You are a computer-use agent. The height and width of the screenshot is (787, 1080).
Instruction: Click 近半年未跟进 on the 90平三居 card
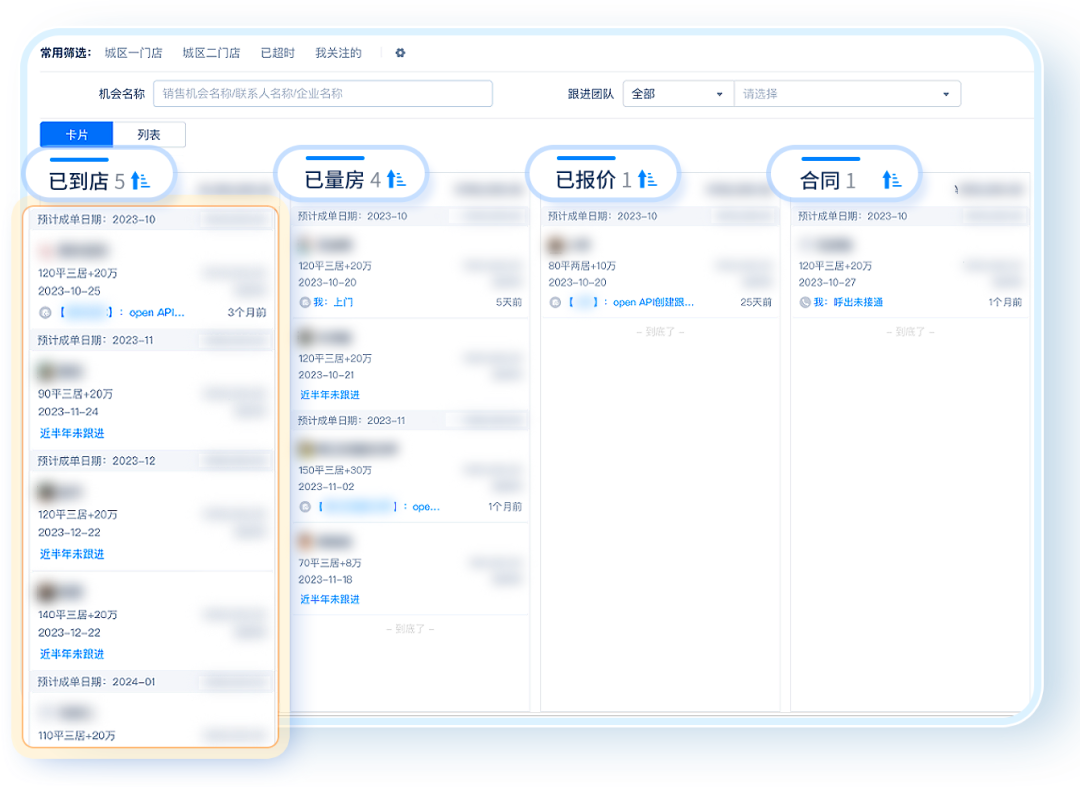point(72,433)
